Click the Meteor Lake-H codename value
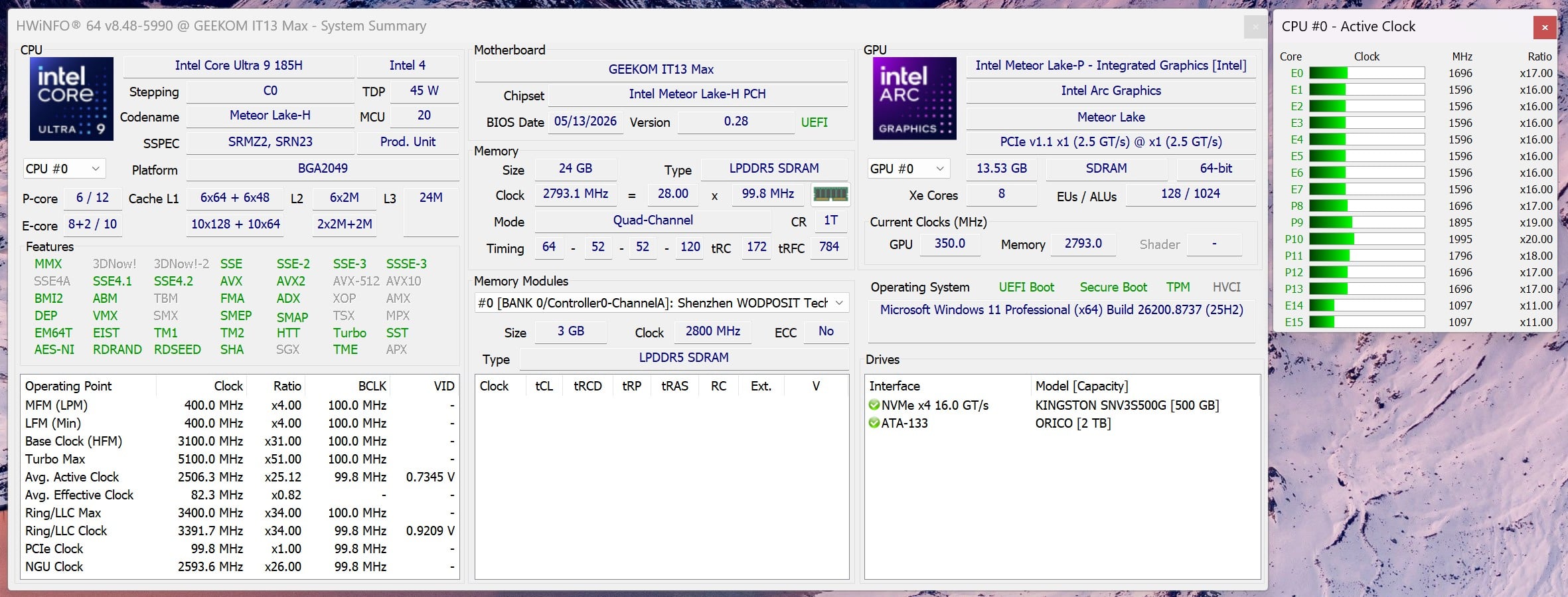The width and height of the screenshot is (1568, 597). [270, 116]
